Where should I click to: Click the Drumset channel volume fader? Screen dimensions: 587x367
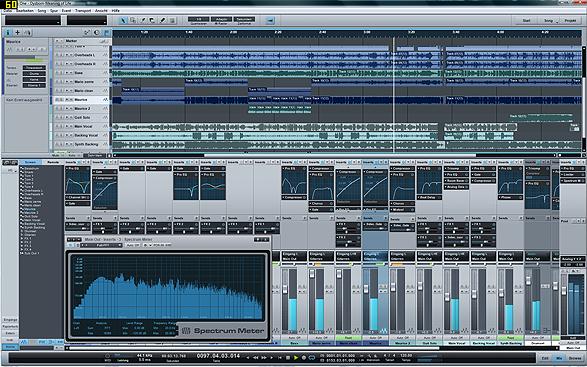click(528, 280)
